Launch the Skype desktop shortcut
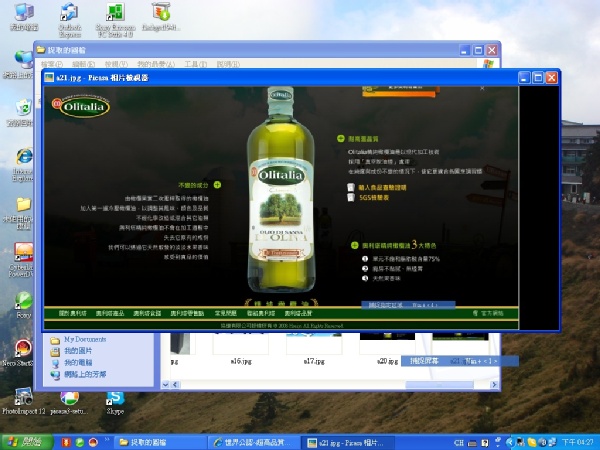600x450 pixels. pyautogui.click(x=115, y=403)
